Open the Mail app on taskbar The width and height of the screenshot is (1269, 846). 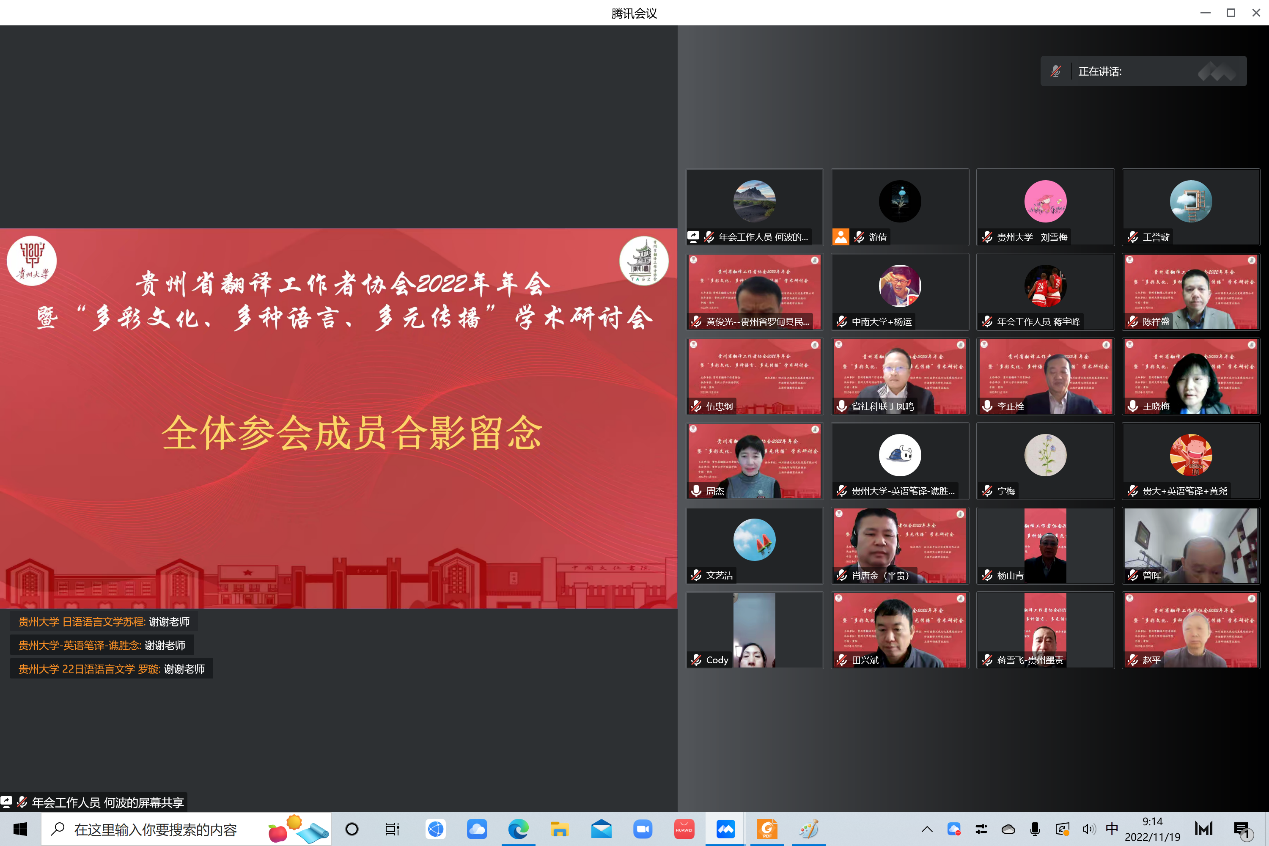point(601,829)
